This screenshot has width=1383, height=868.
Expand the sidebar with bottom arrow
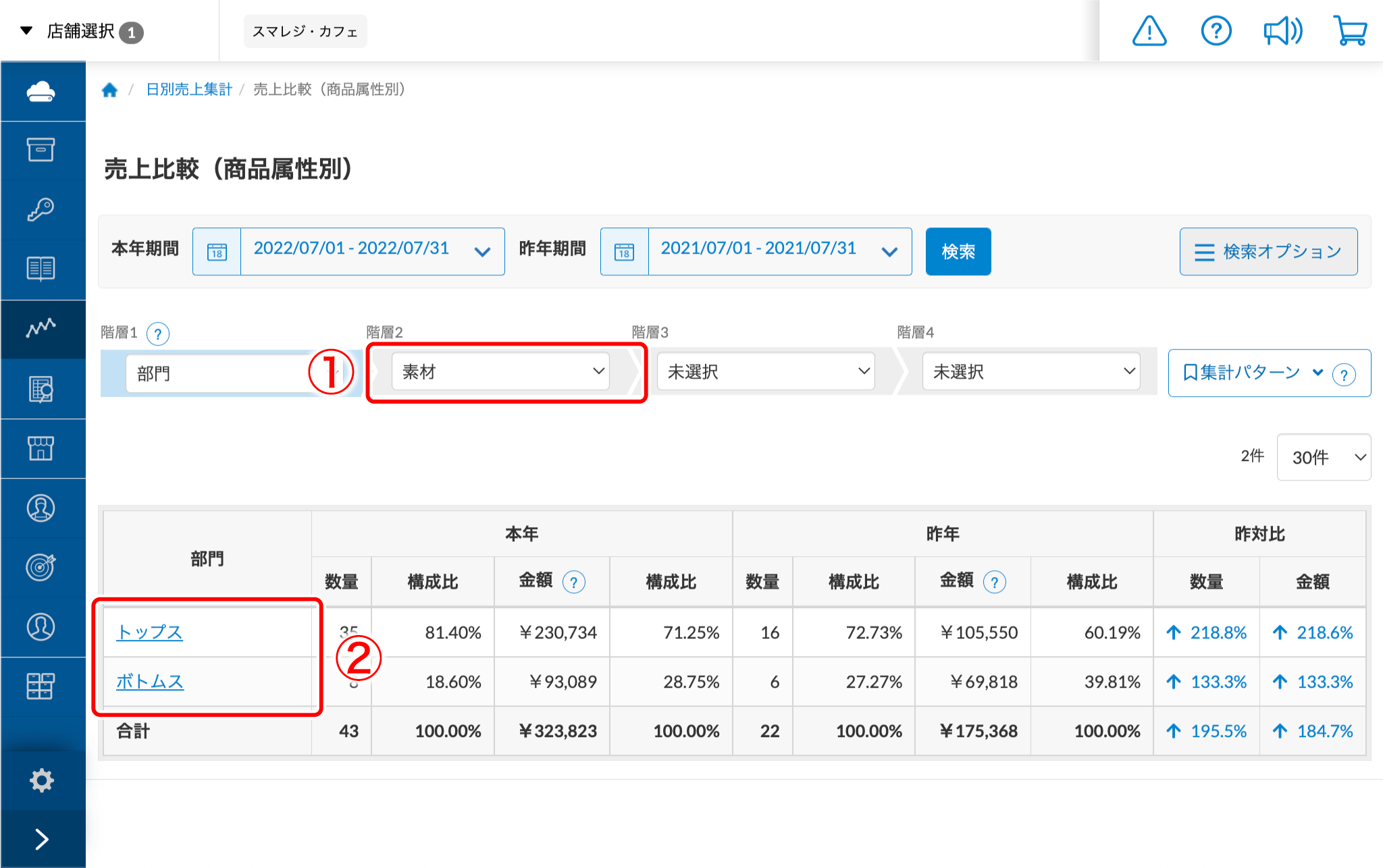[41, 839]
